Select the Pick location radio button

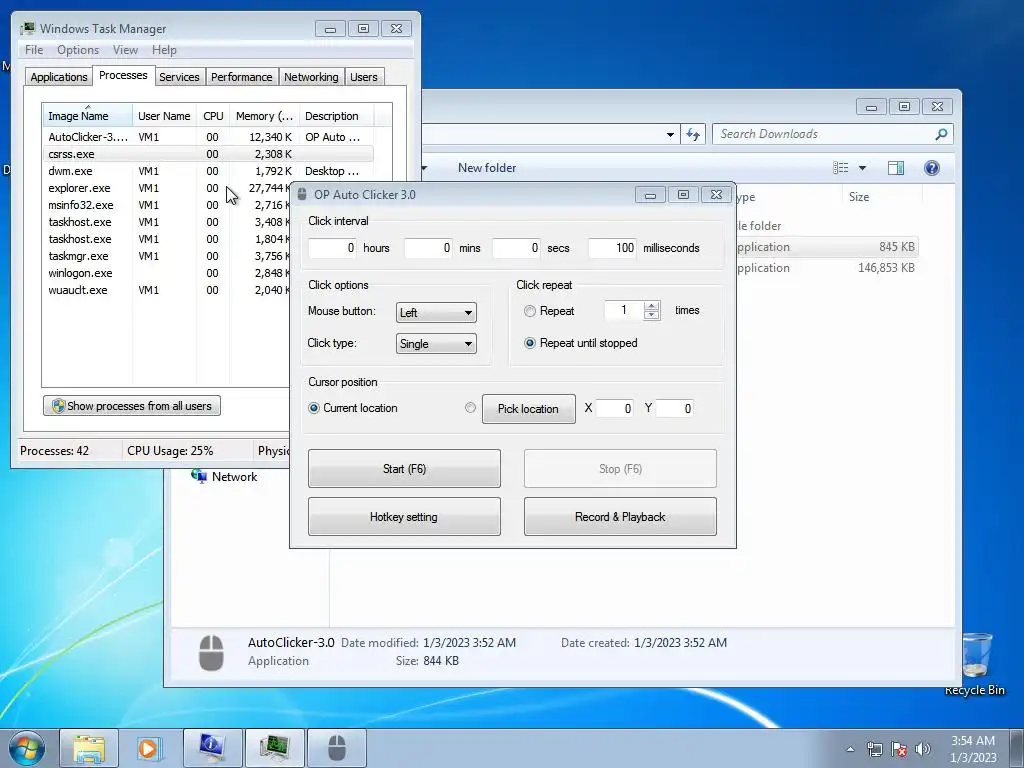(470, 408)
